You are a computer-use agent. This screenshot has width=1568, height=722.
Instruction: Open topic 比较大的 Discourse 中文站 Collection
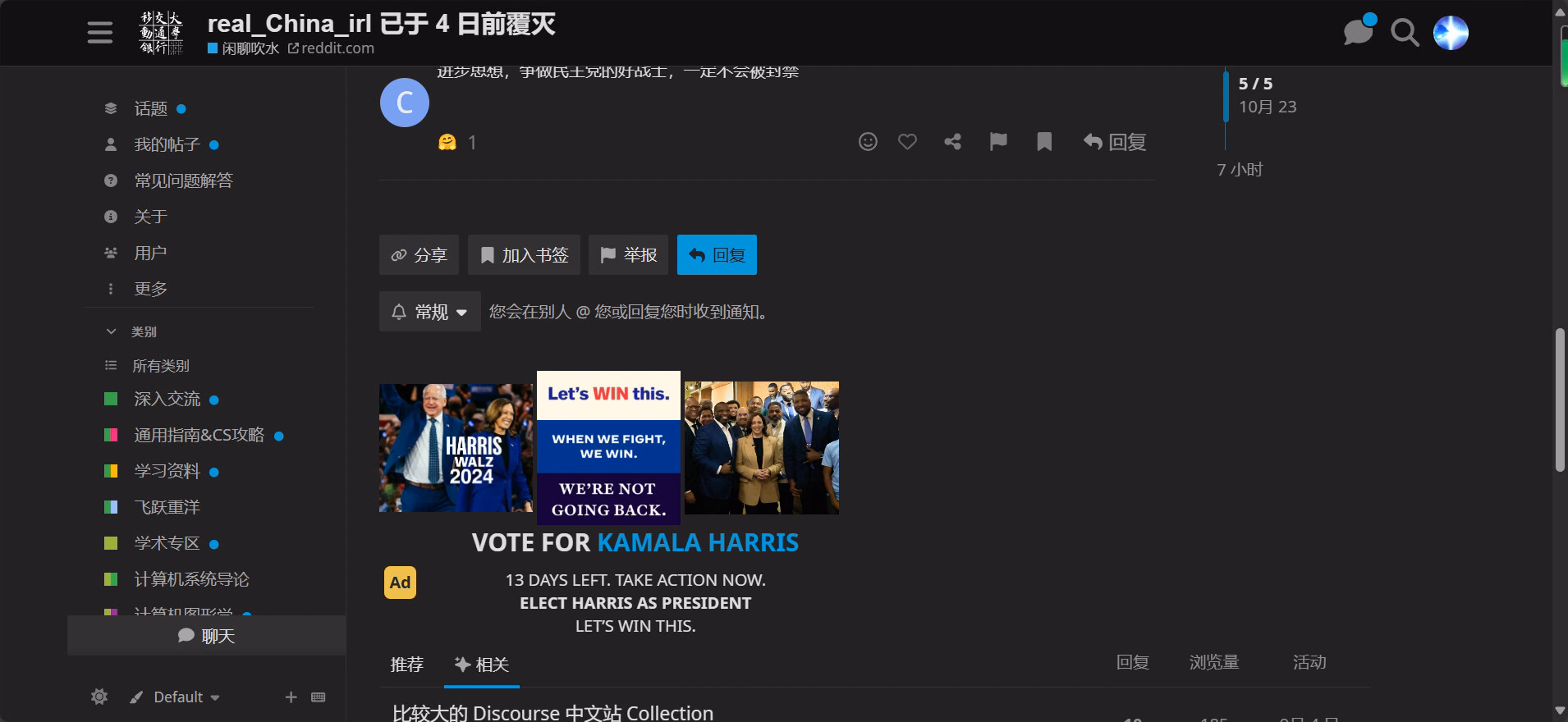pyautogui.click(x=552, y=713)
